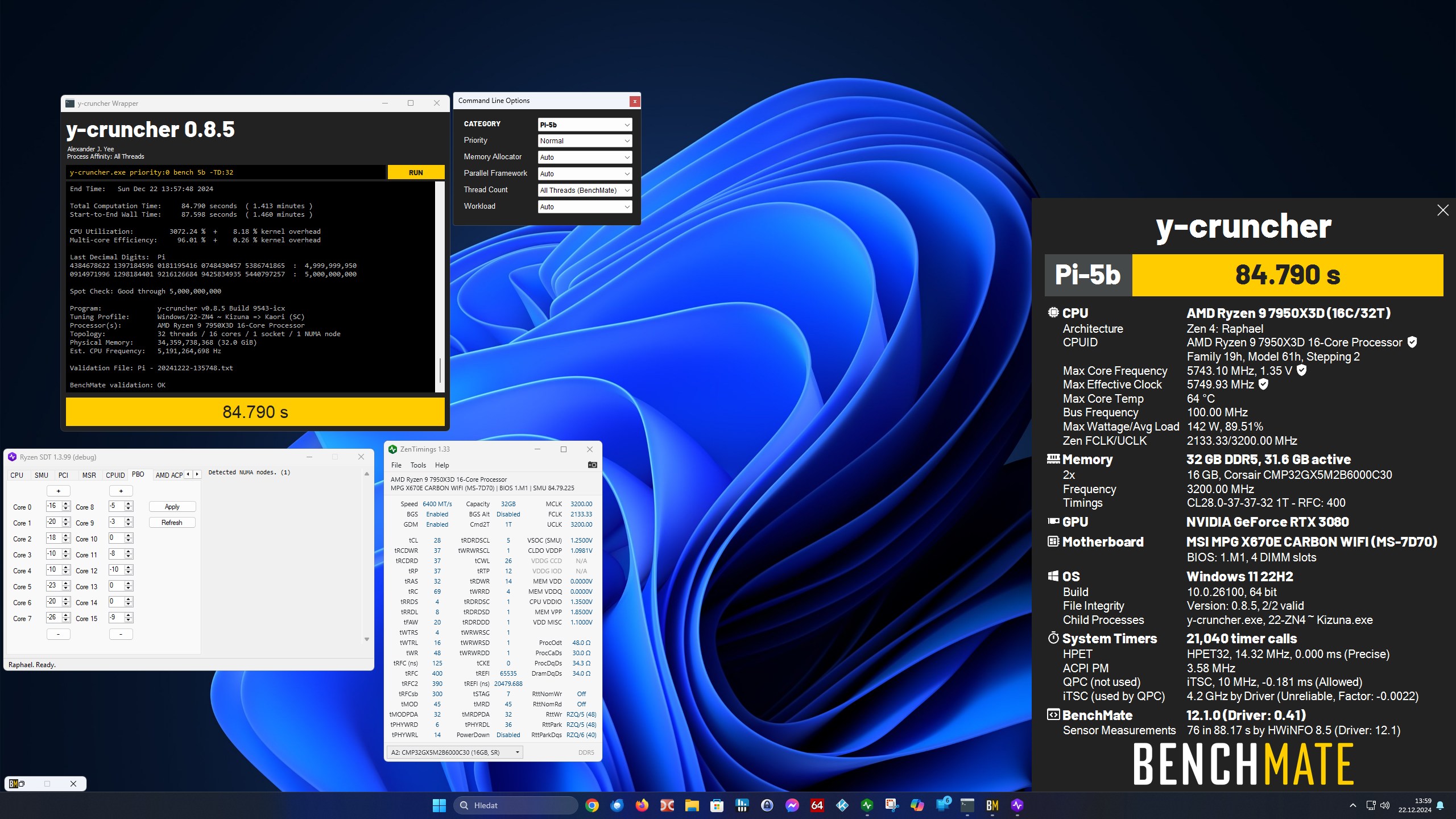Launch Kodi from the taskbar
The width and height of the screenshot is (1456, 819).
click(842, 805)
